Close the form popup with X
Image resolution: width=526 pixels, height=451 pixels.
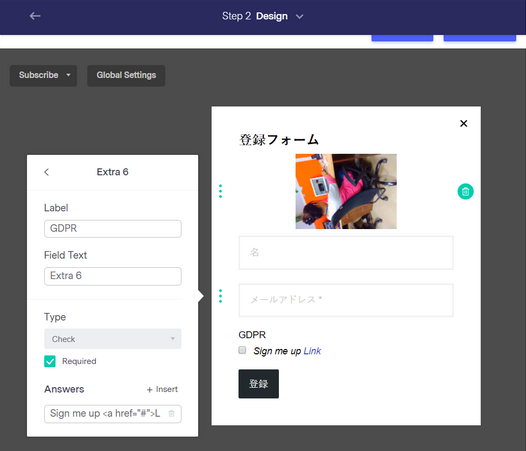point(464,123)
